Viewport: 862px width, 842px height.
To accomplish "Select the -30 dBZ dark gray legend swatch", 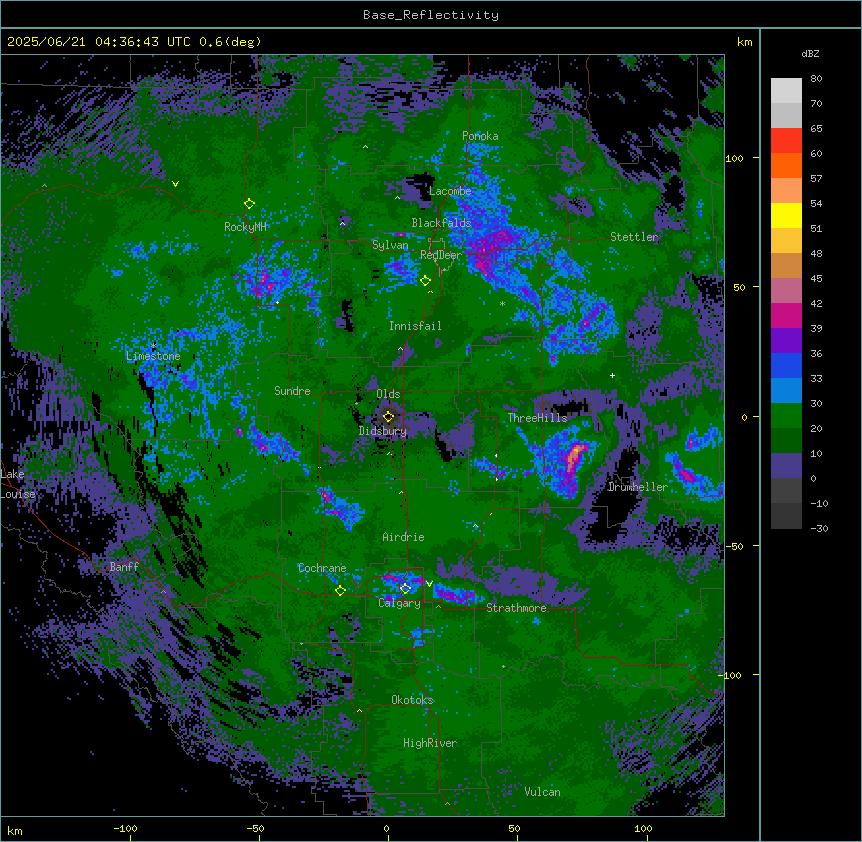I will pyautogui.click(x=786, y=516).
